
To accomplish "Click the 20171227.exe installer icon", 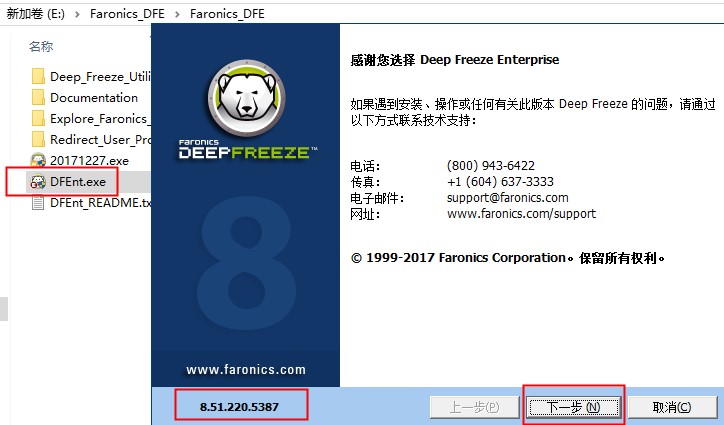I will pyautogui.click(x=38, y=161).
